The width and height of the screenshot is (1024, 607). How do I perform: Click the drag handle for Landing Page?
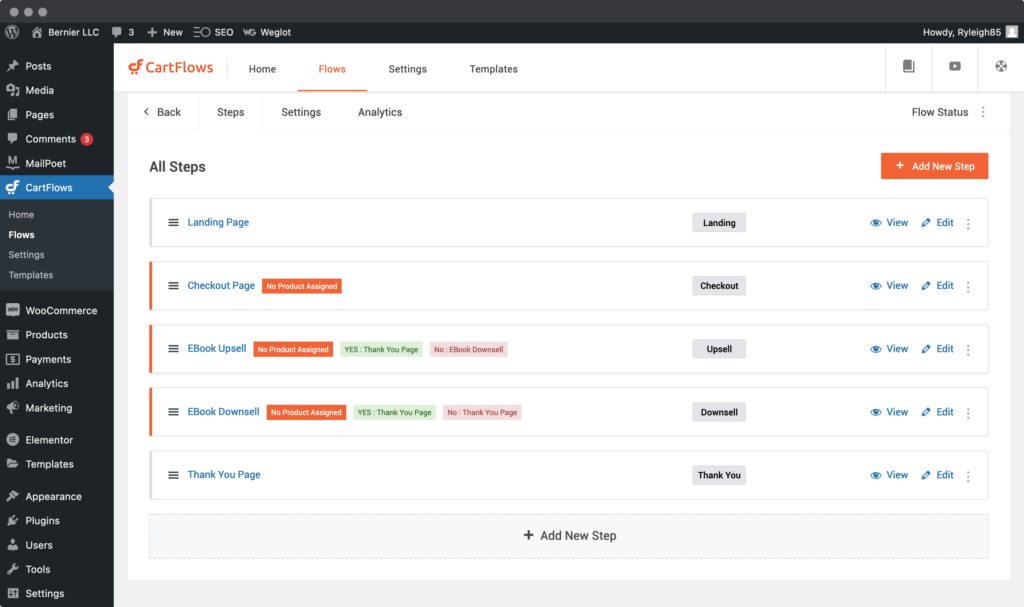[x=173, y=223]
